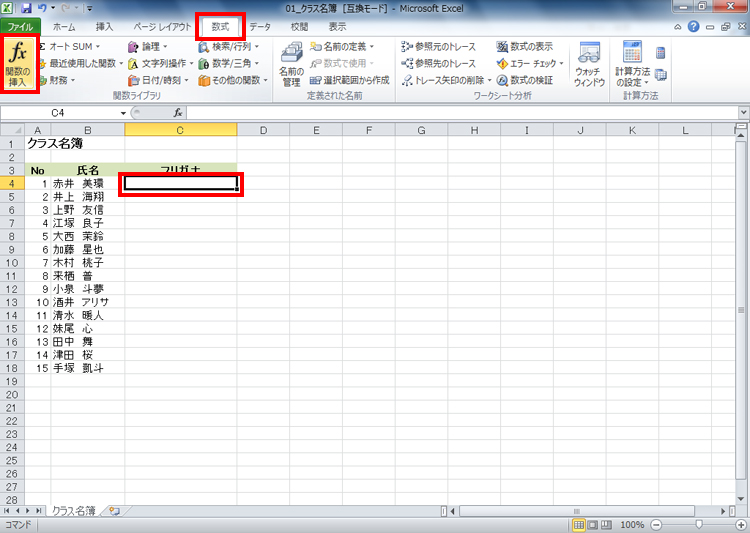
Task: Switch to the View (表示) tab
Action: [x=337, y=27]
